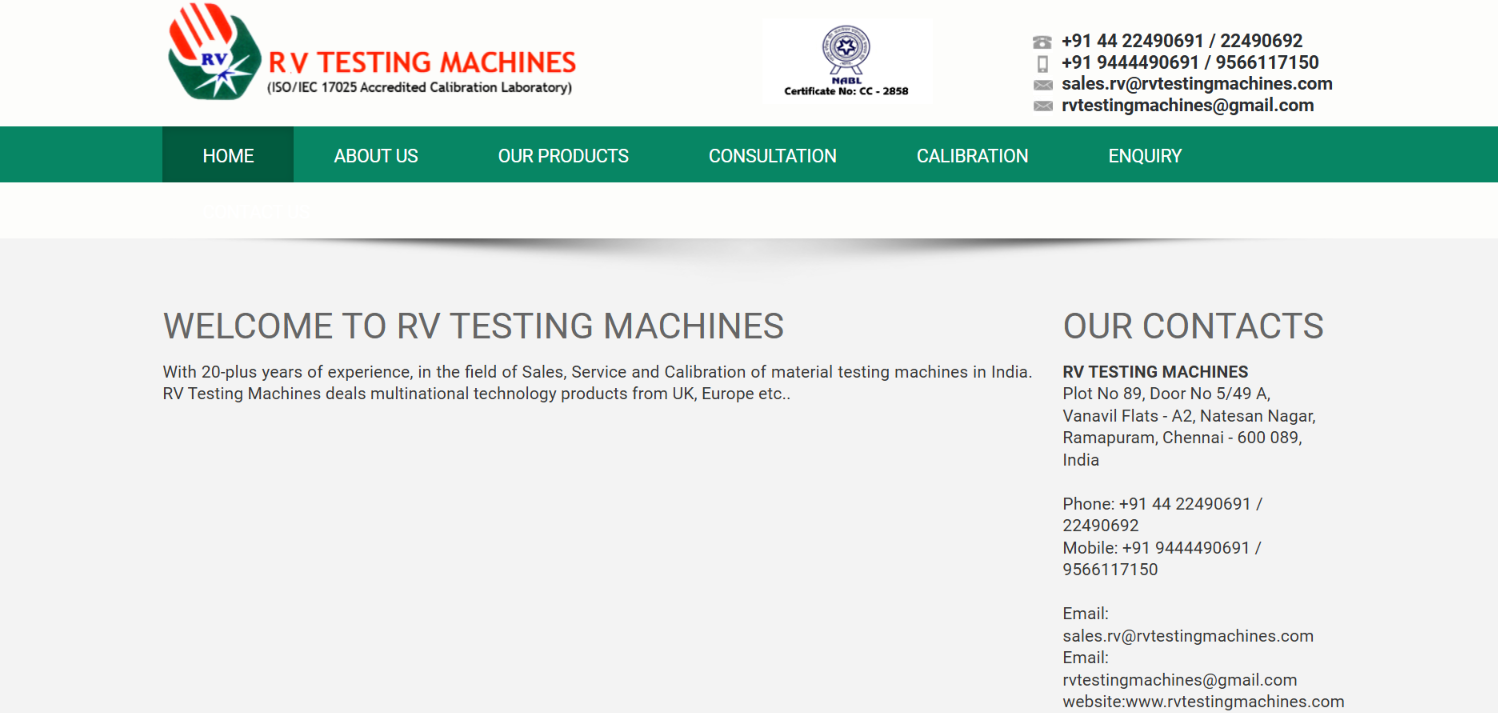The image size is (1498, 713).
Task: Click the ISO/IEC 17025 Accredited Calibration Laboratory tagline
Action: point(419,88)
